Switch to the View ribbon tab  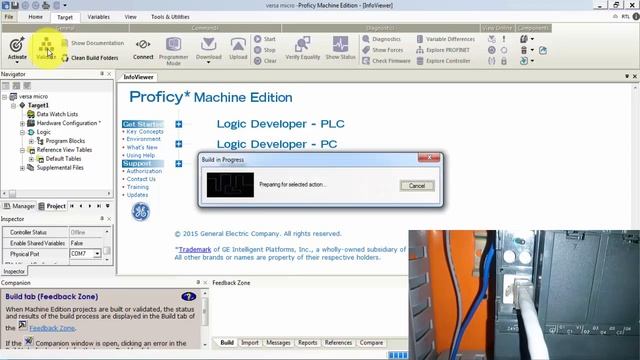pos(131,17)
